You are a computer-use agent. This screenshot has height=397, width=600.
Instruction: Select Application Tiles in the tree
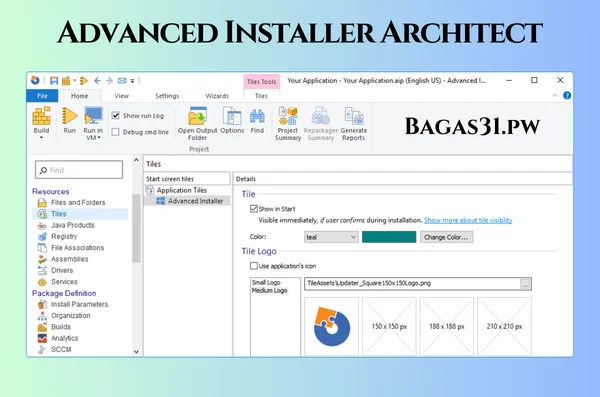tap(176, 190)
